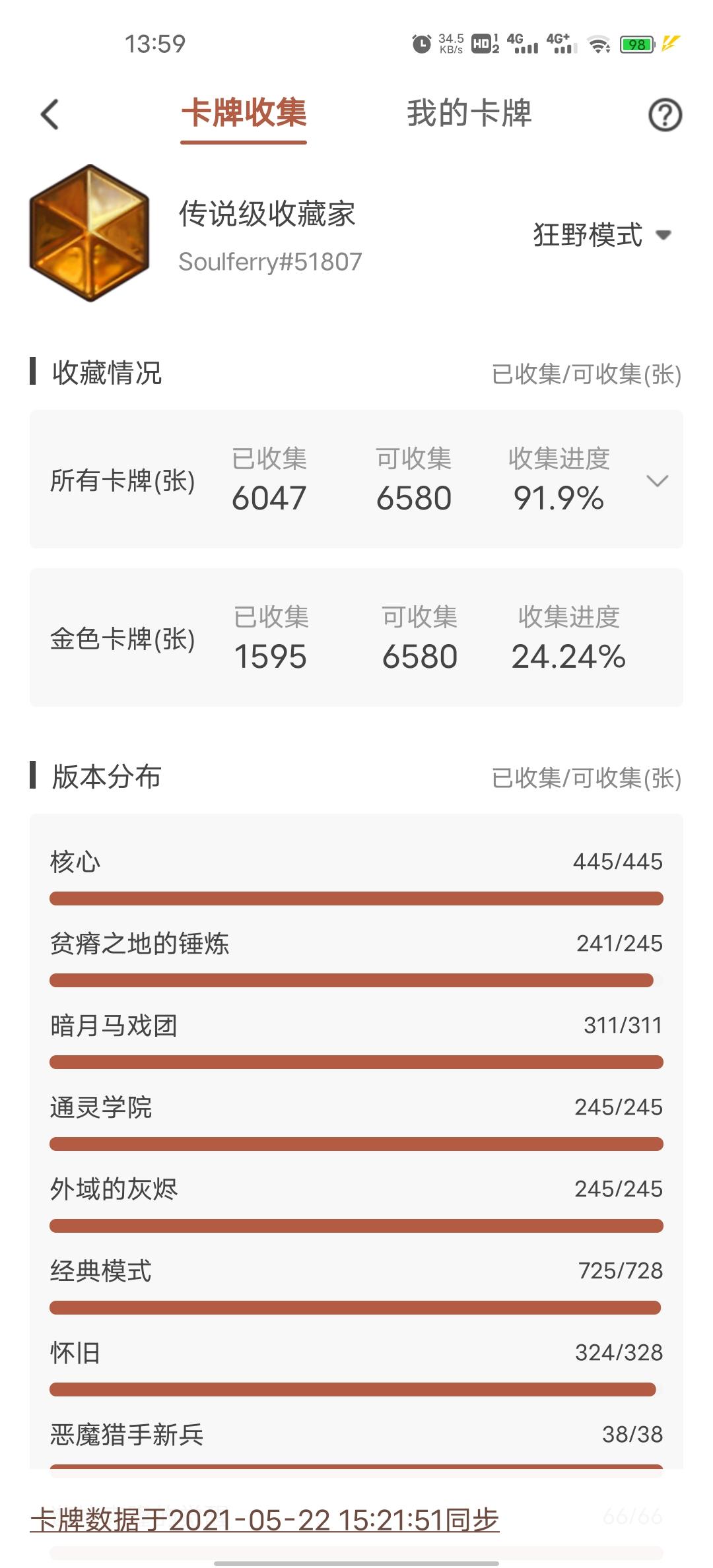Open the help question mark icon
Image resolution: width=713 pixels, height=1568 pixels.
coord(665,115)
